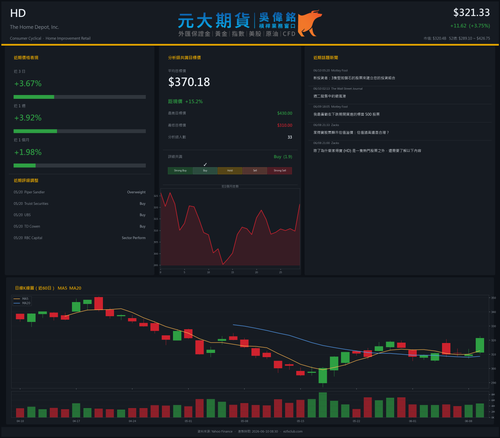Click the $430.00 high target value
The height and width of the screenshot is (438, 500).
point(285,113)
